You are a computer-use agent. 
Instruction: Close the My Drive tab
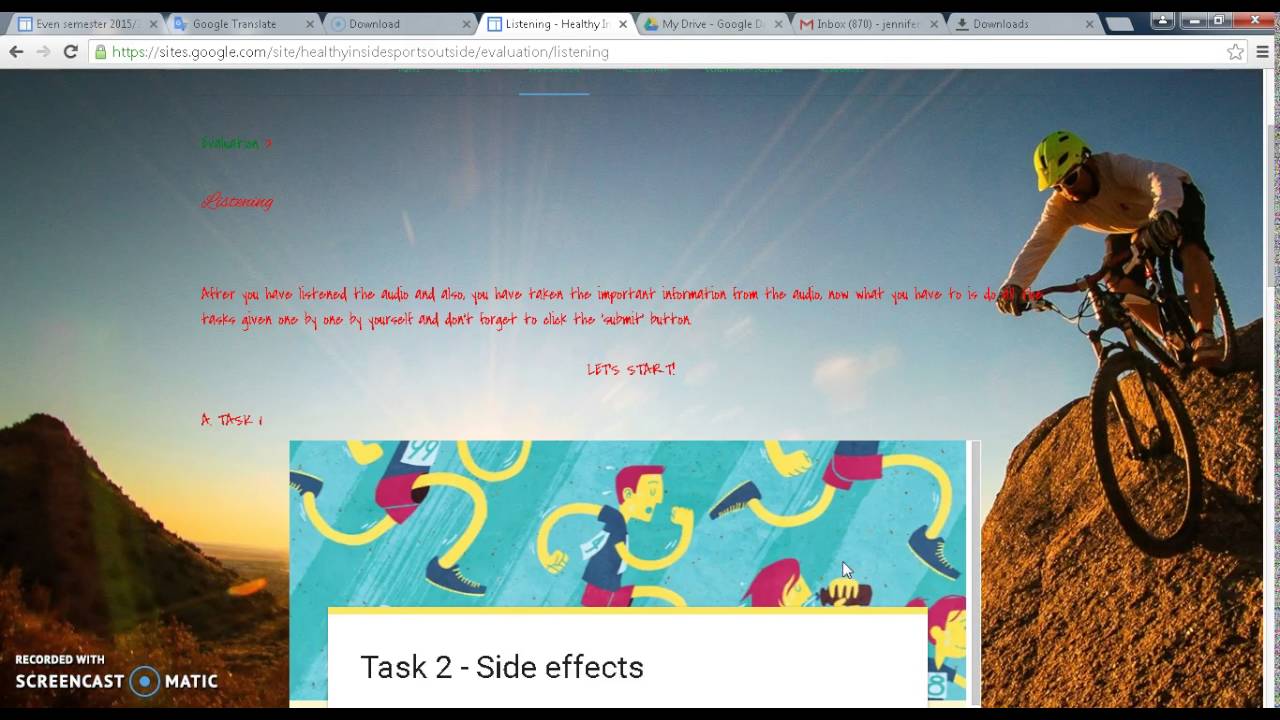click(x=778, y=24)
